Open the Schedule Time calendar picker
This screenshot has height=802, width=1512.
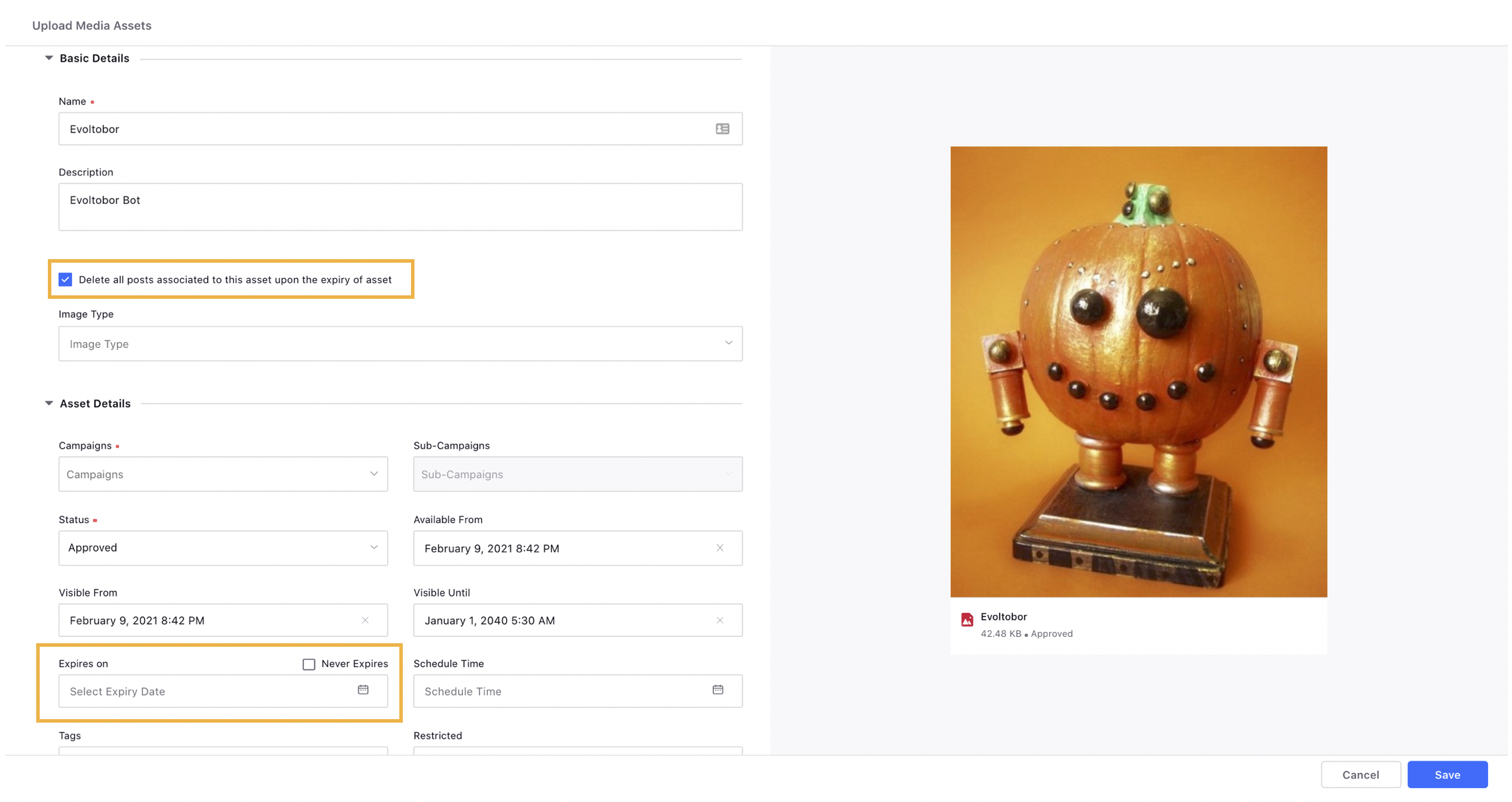[717, 690]
